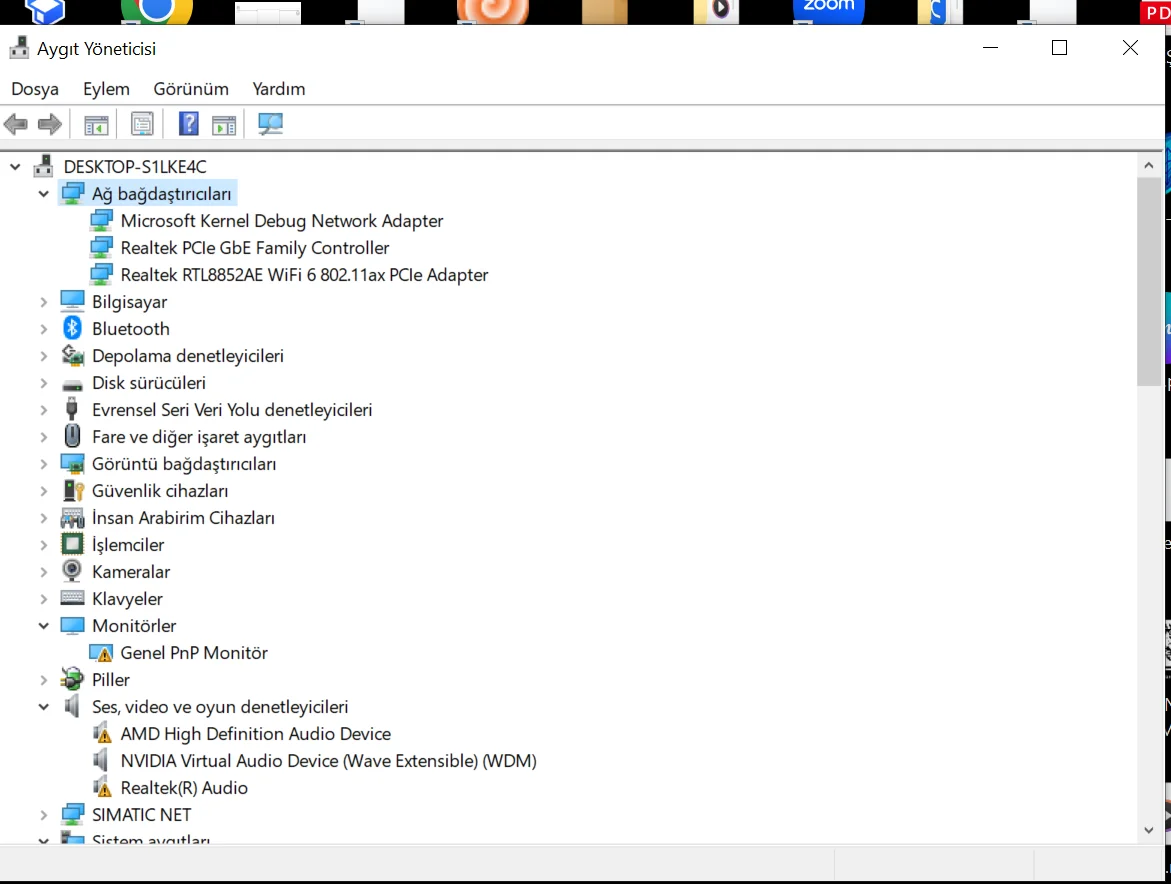The height and width of the screenshot is (884, 1171).
Task: Expand the Bilgisayar category
Action: coord(43,302)
